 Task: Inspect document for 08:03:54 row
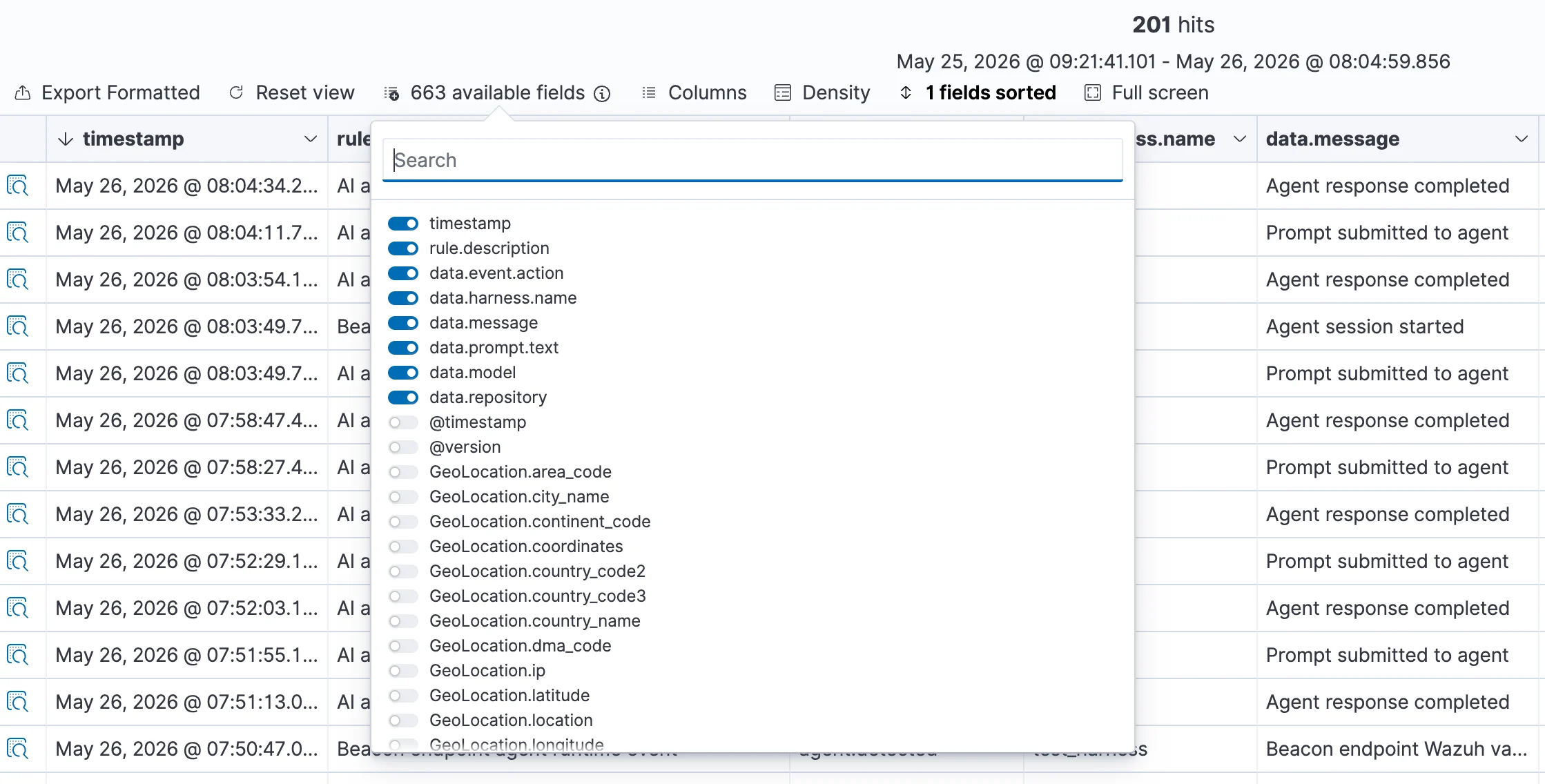[x=17, y=280]
